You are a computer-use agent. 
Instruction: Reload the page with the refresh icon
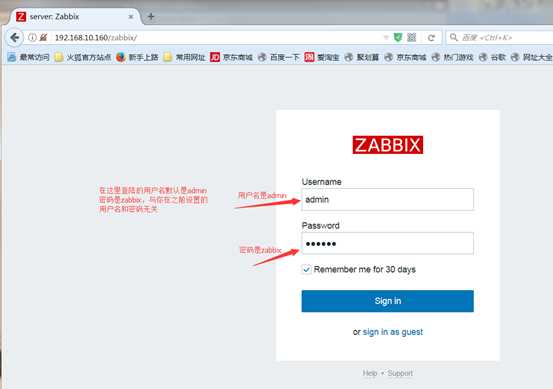431,38
